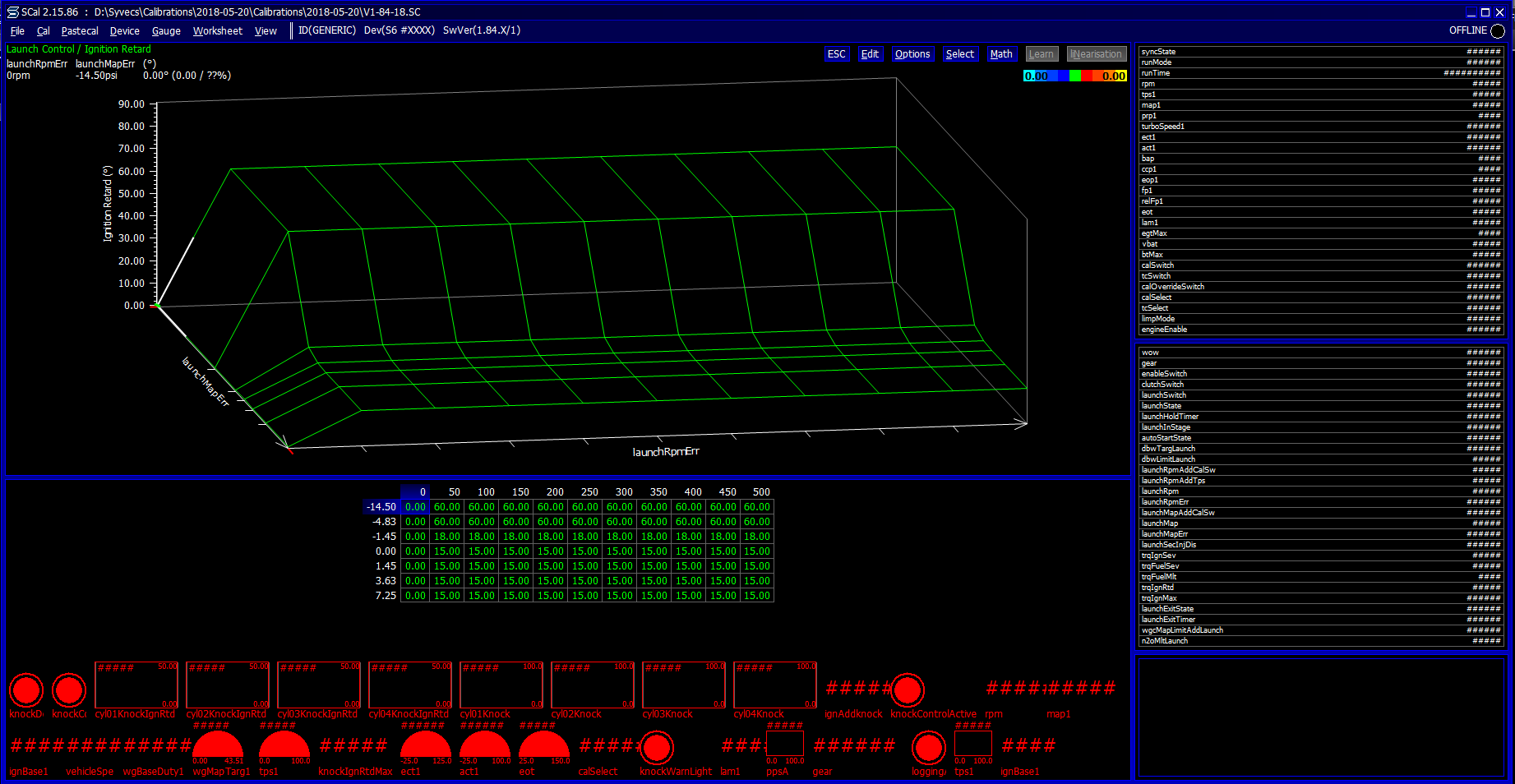Viewport: 1515px width, 784px height.
Task: Click the logging1 round indicator lamp
Action: coord(928,748)
